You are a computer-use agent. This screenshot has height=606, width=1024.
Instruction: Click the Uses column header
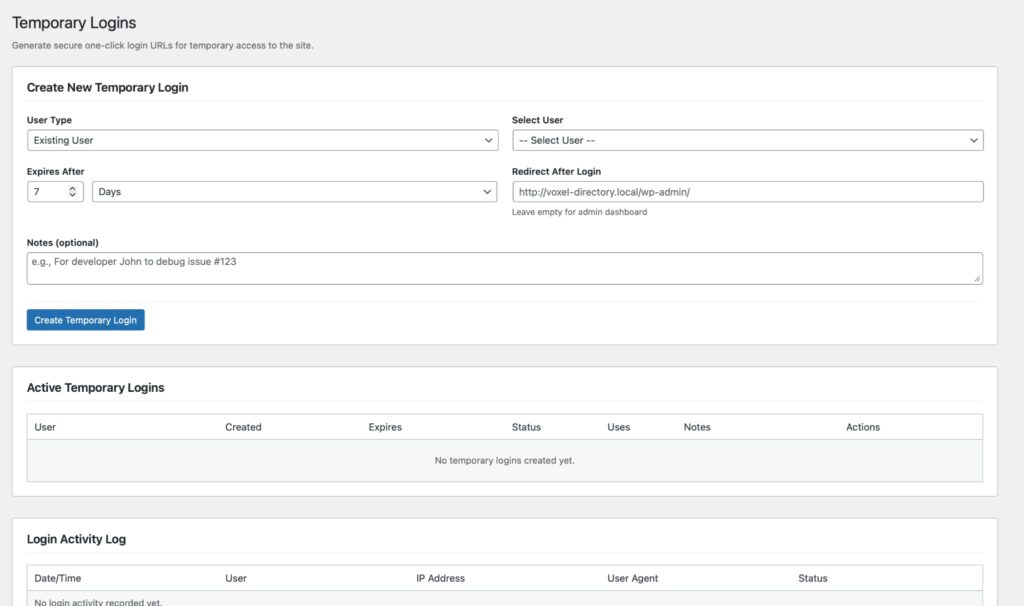pos(618,427)
